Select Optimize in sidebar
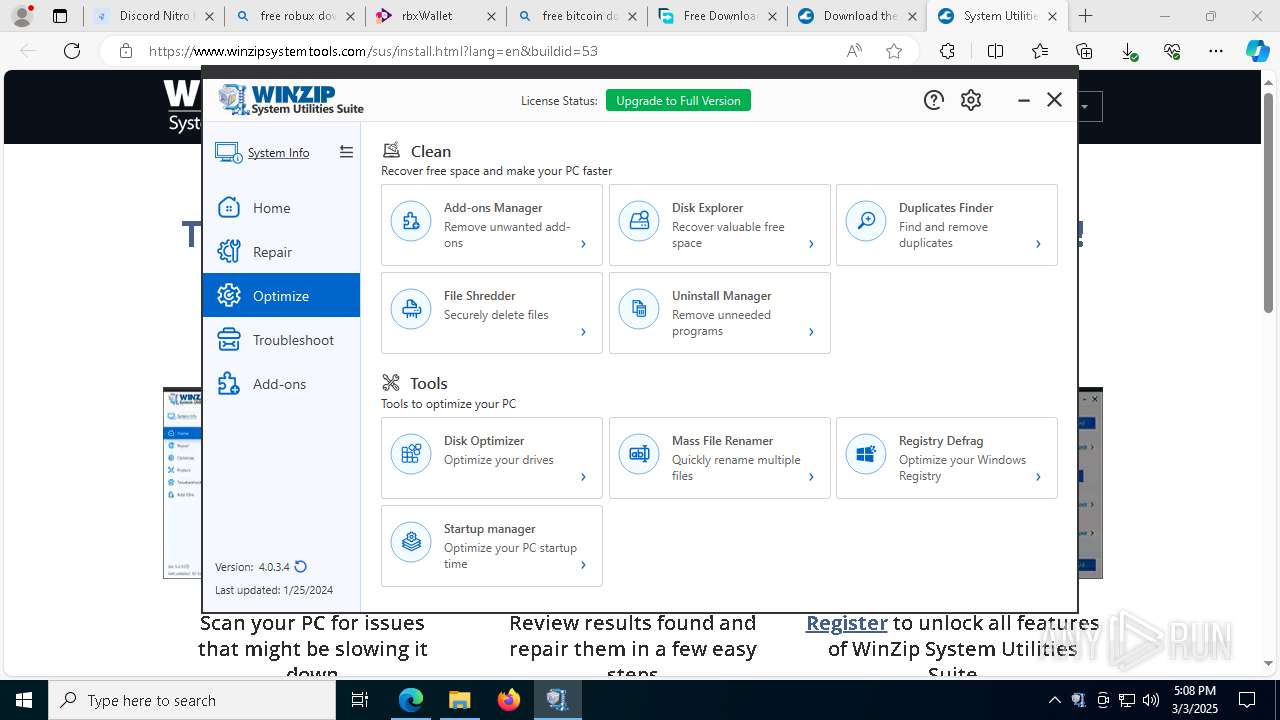The height and width of the screenshot is (720, 1280). [281, 296]
